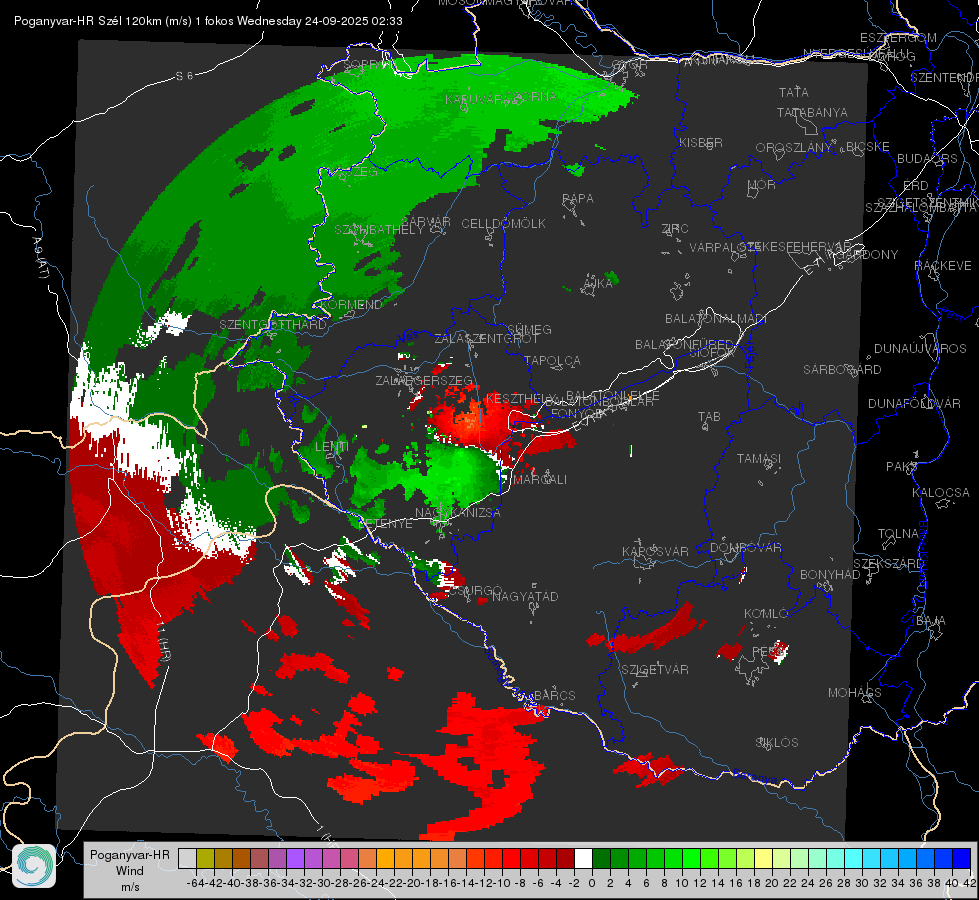Click the 'S 6' road label
Image resolution: width=979 pixels, height=900 pixels.
184,76
